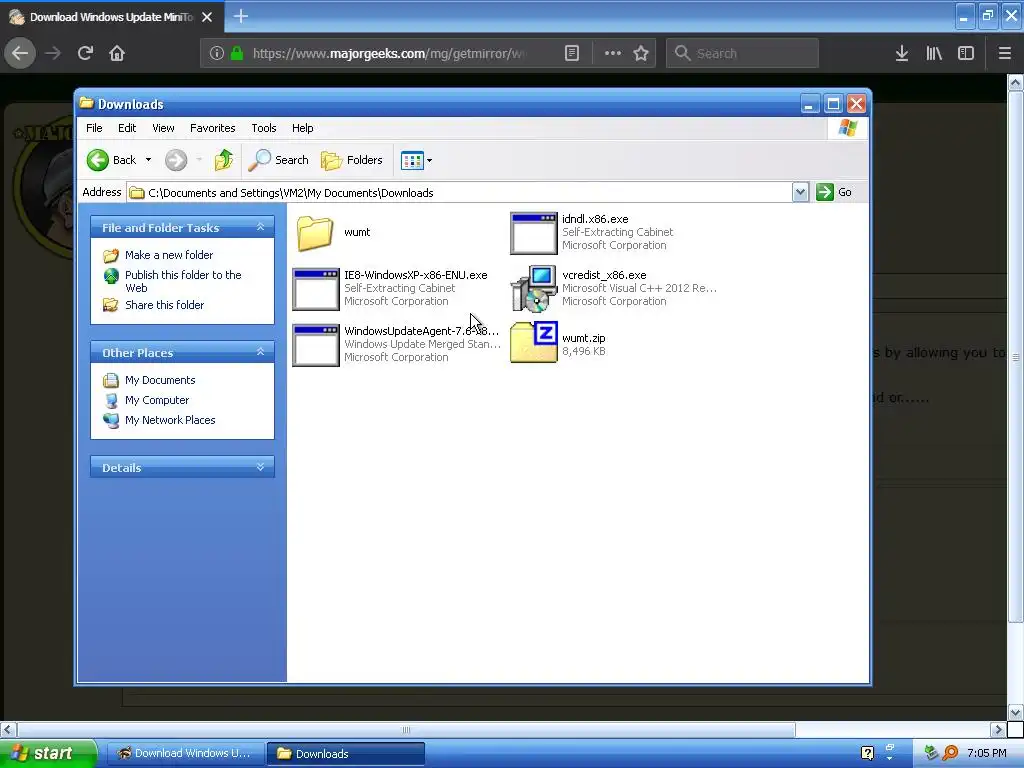Viewport: 1024px width, 768px height.
Task: Open the Tools menu in Downloads
Action: [264, 128]
